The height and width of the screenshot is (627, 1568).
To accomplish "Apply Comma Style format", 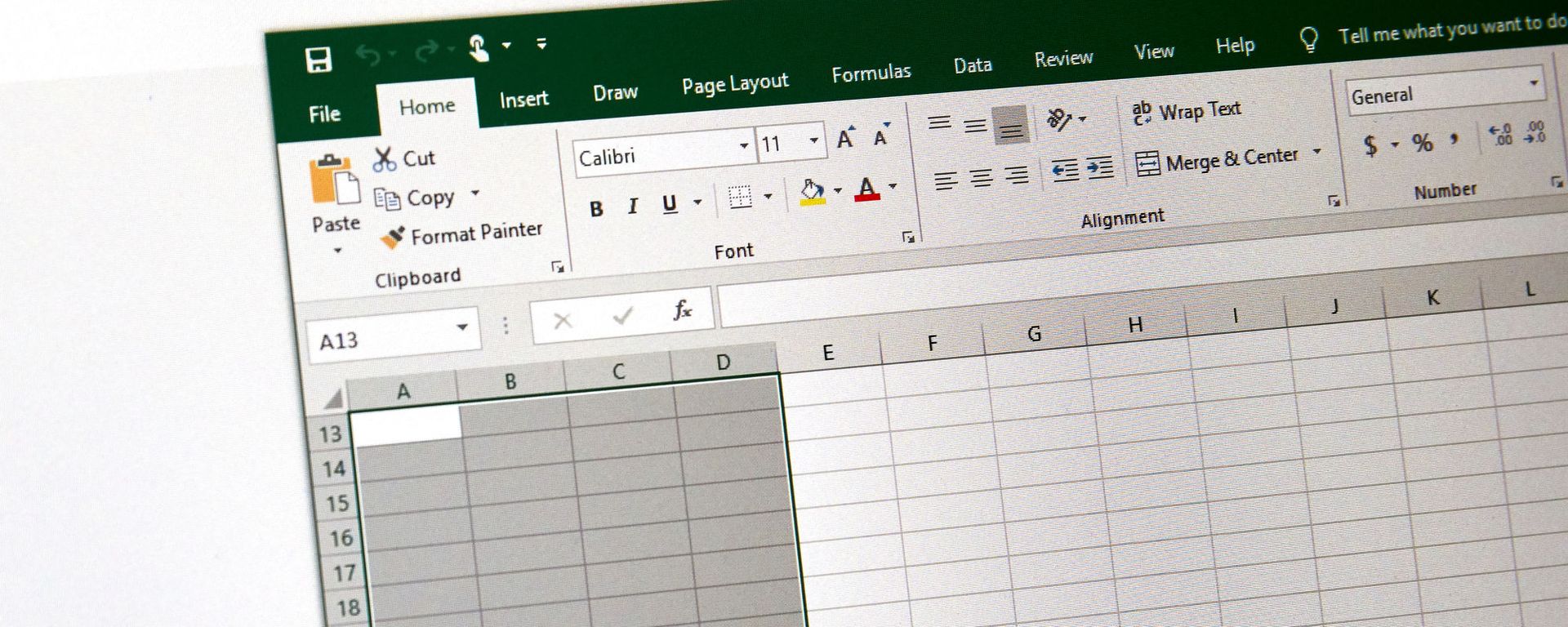I will pyautogui.click(x=1454, y=139).
